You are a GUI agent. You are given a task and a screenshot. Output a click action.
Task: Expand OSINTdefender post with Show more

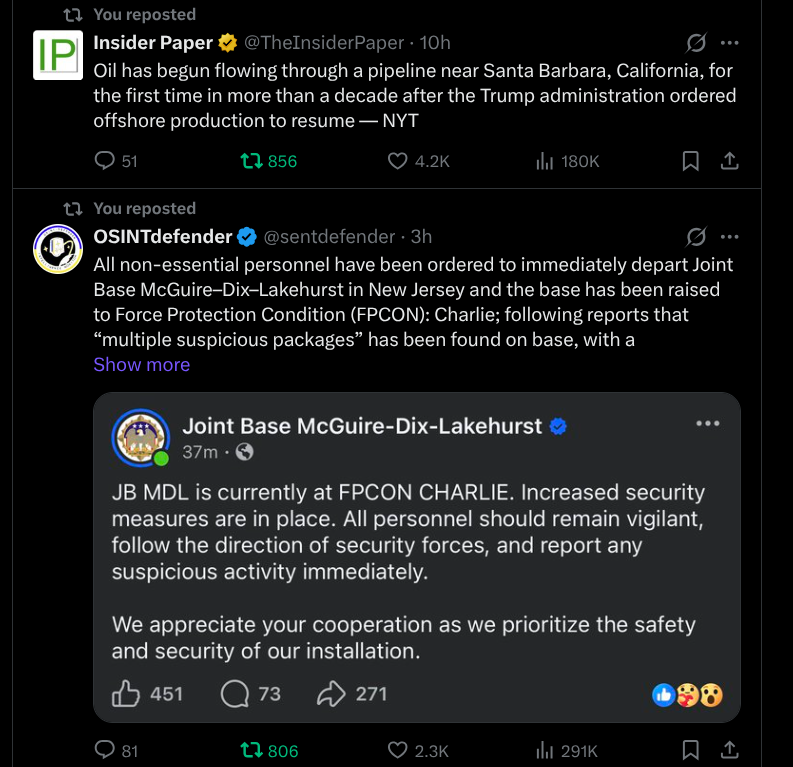pyautogui.click(x=141, y=365)
